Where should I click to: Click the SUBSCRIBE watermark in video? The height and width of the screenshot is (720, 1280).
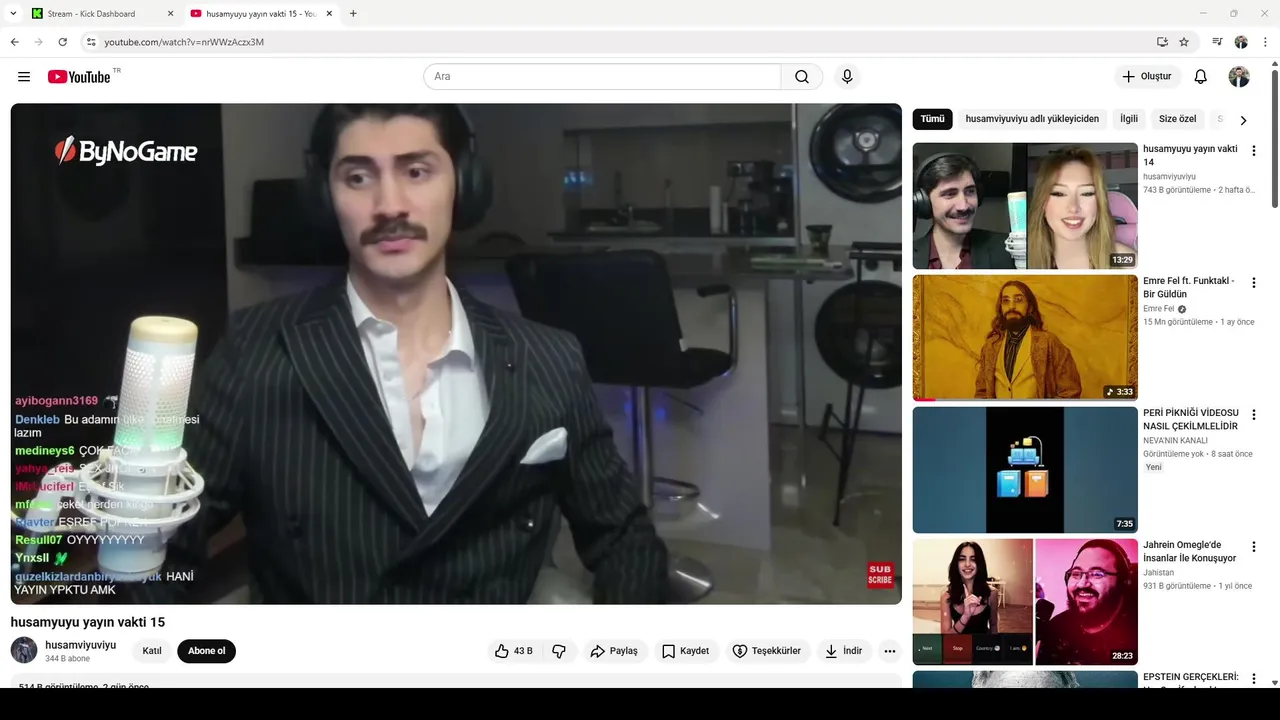880,575
